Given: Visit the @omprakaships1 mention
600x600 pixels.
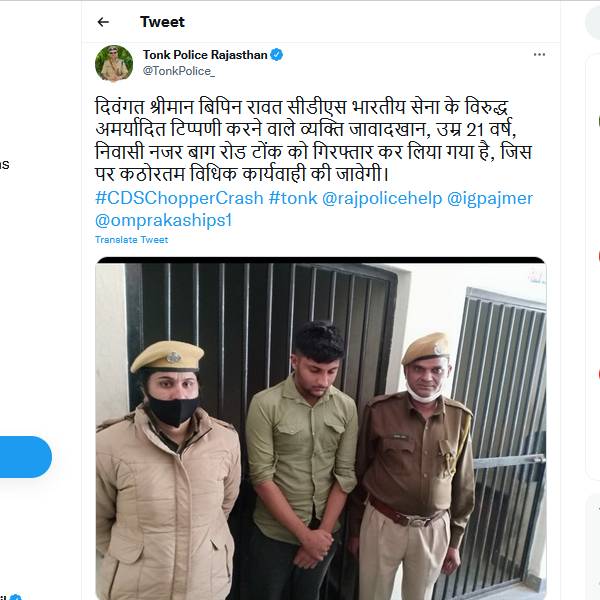Looking at the screenshot, I should [x=163, y=219].
